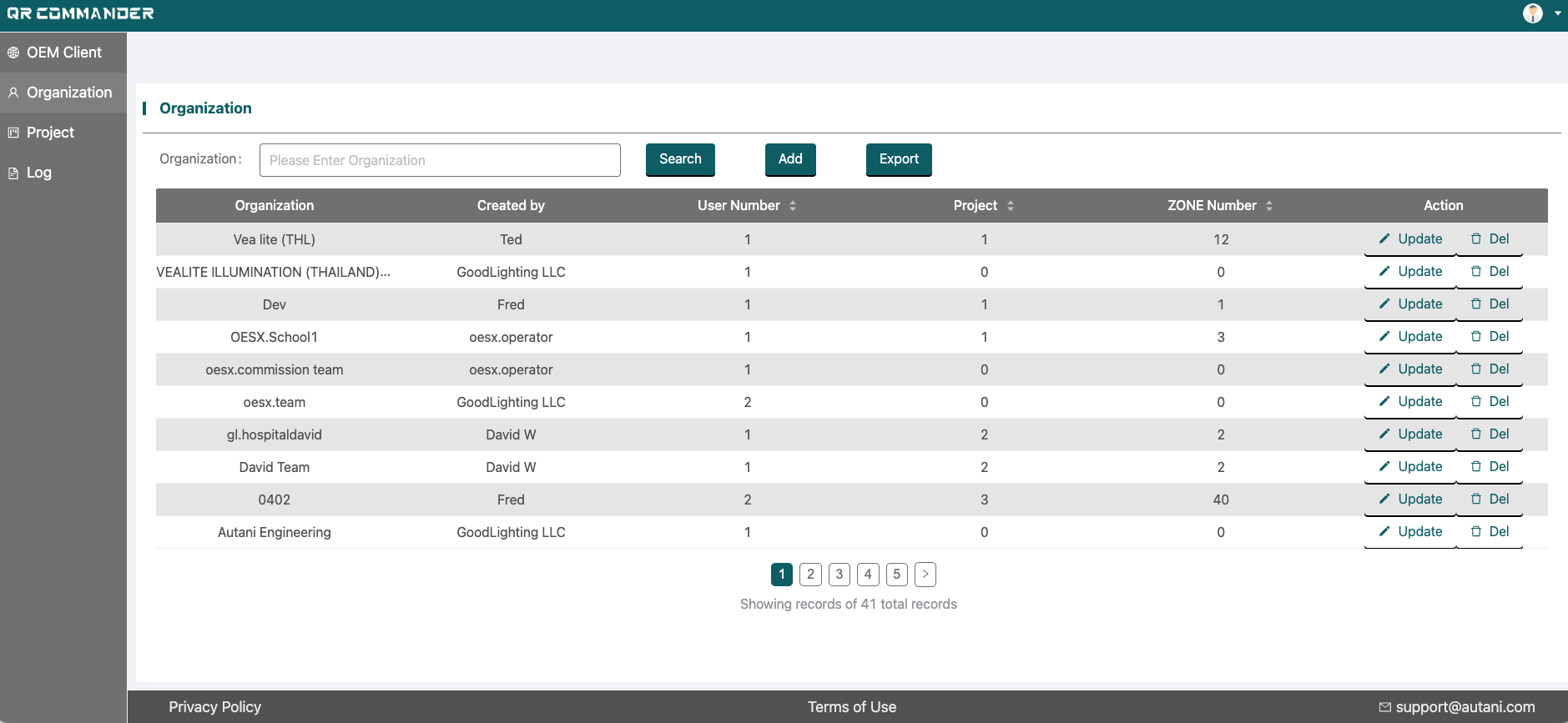Click the user avatar icon

pos(1533,13)
